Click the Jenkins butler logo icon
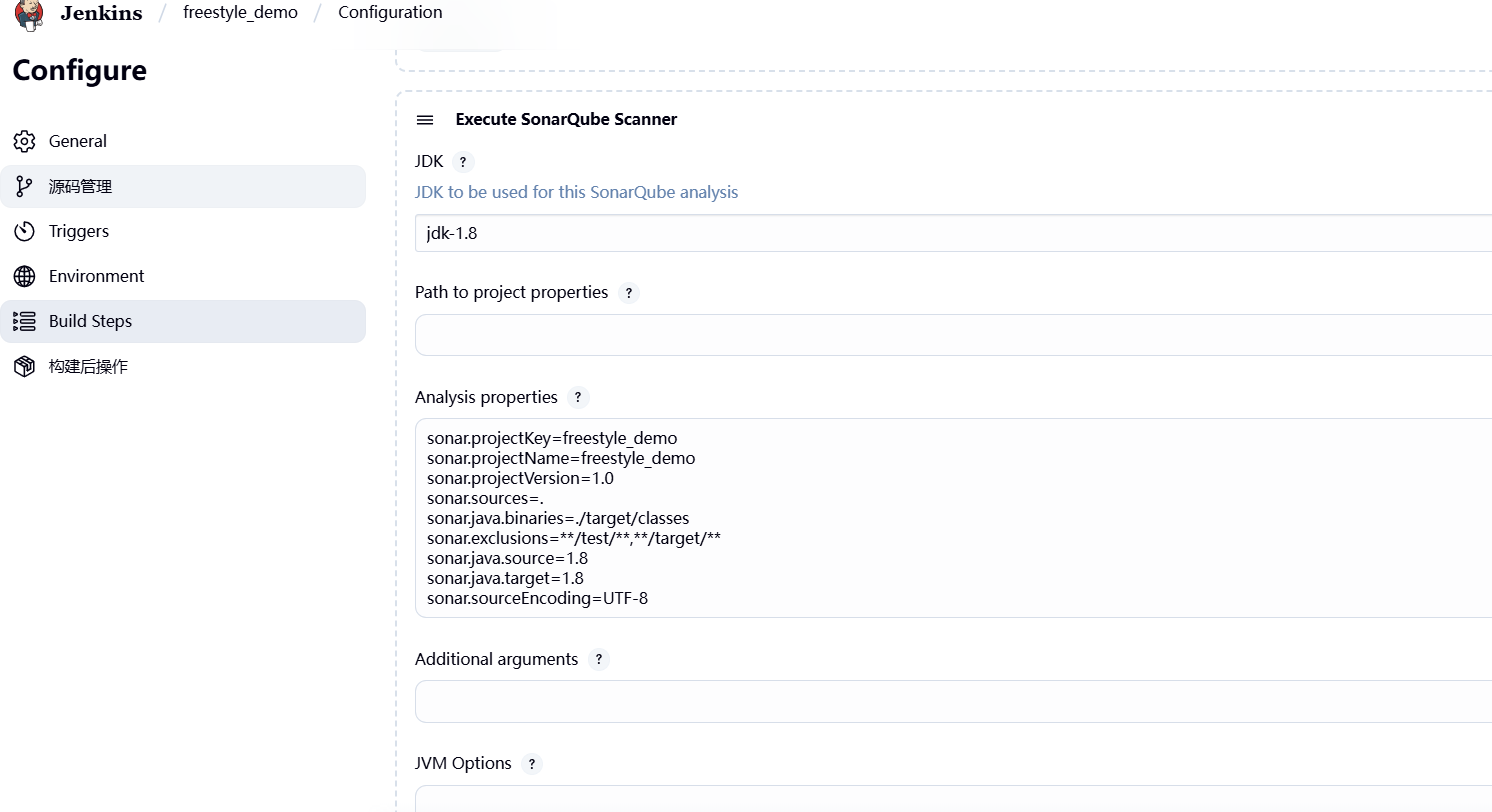The image size is (1492, 812). (x=29, y=13)
